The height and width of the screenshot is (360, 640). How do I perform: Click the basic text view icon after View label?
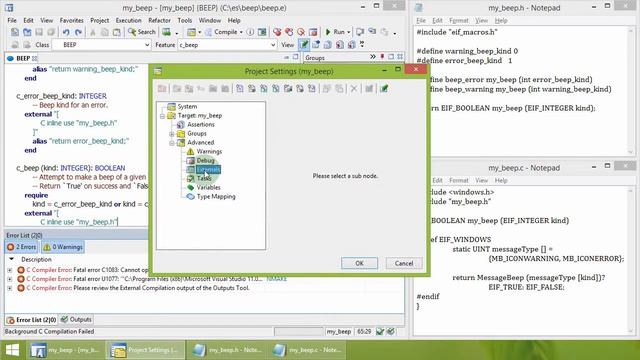tap(304, 45)
